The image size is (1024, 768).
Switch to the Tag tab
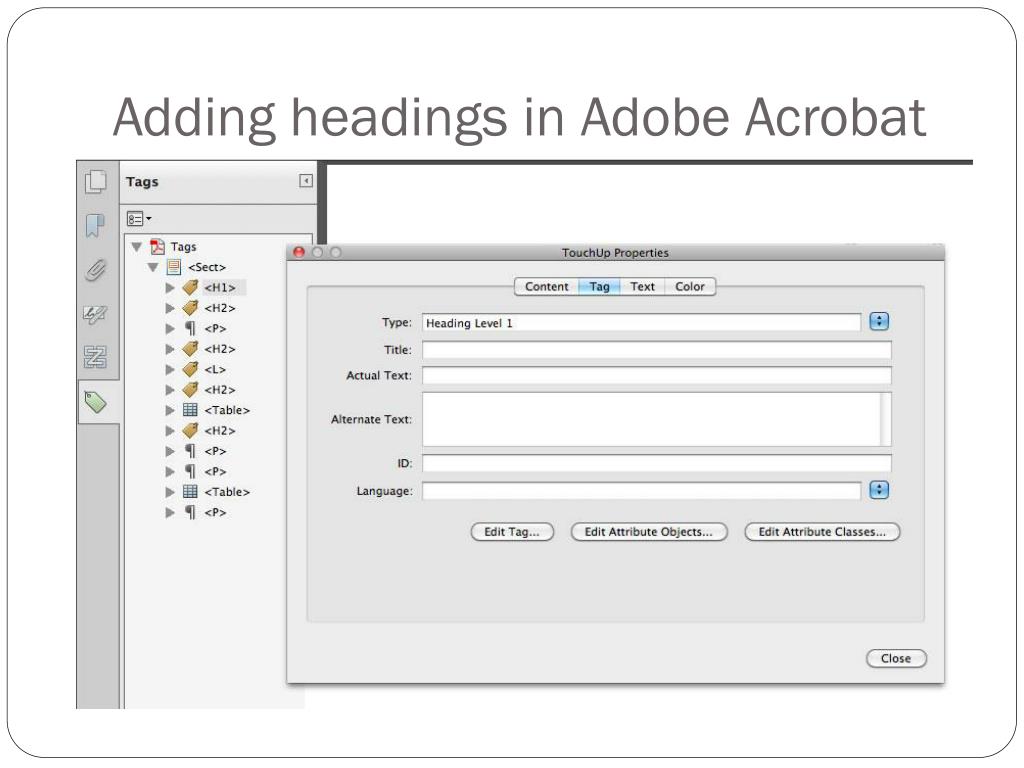(x=600, y=287)
